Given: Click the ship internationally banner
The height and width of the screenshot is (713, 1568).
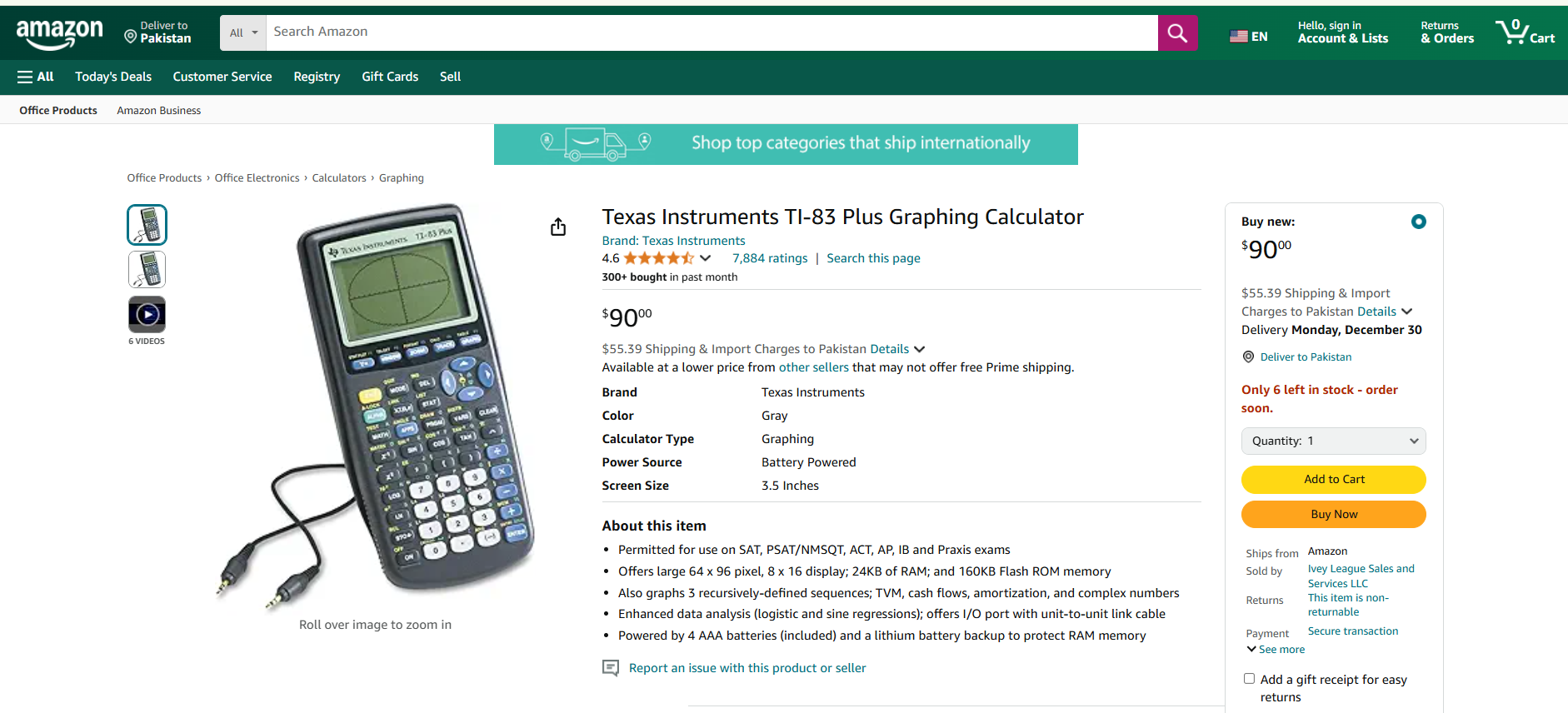Looking at the screenshot, I should (786, 144).
